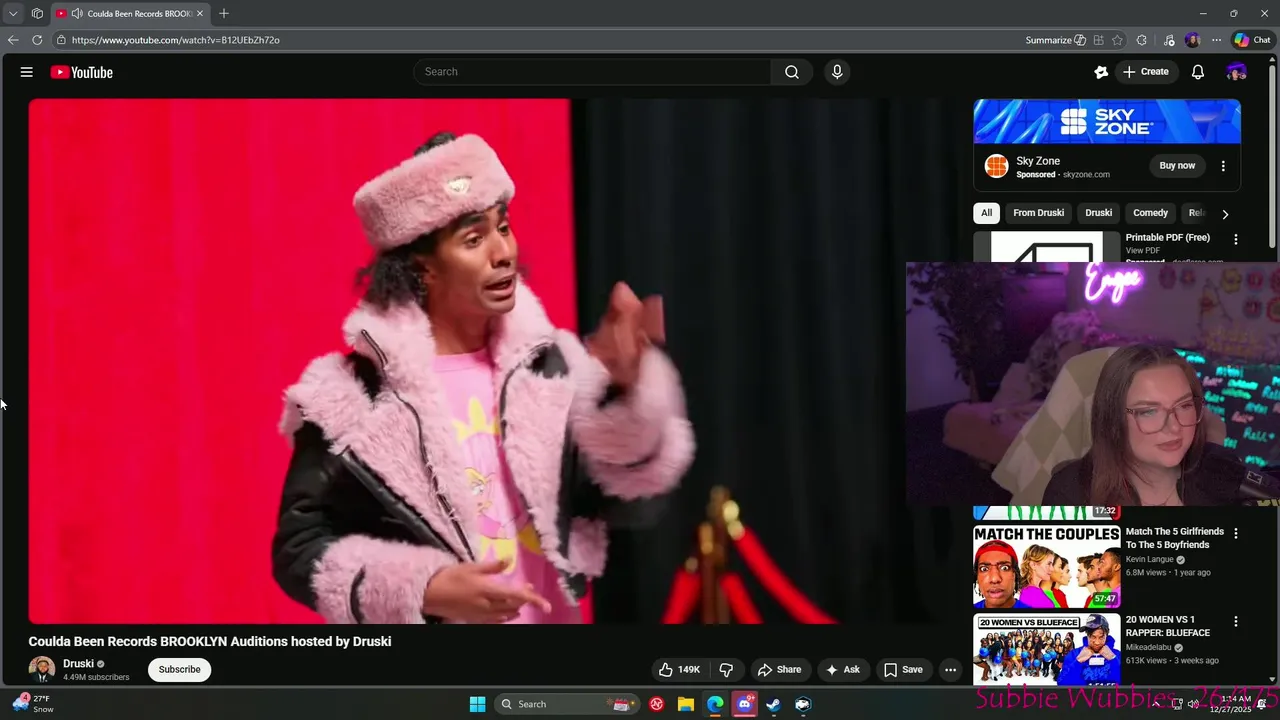Go back in the browser

coord(13,40)
